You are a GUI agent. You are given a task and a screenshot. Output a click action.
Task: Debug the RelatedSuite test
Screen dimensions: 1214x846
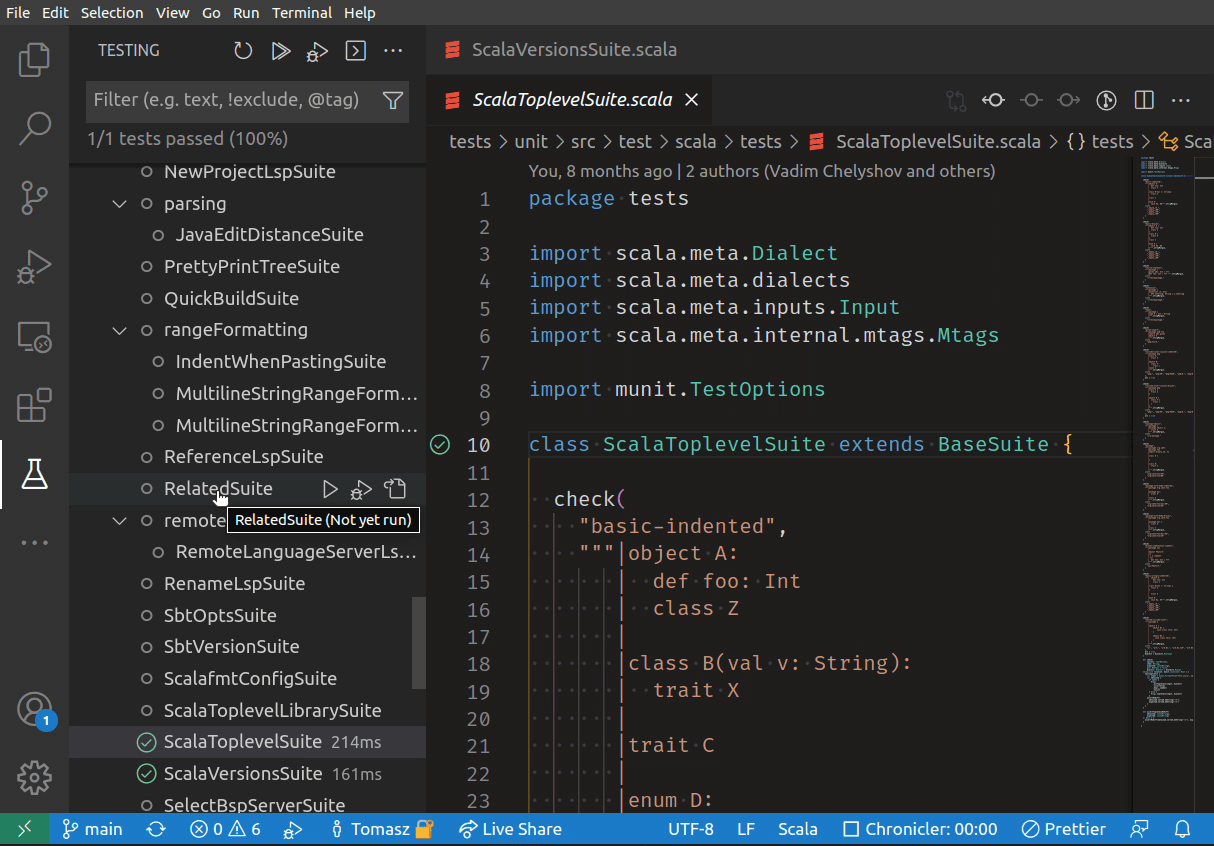click(x=362, y=489)
